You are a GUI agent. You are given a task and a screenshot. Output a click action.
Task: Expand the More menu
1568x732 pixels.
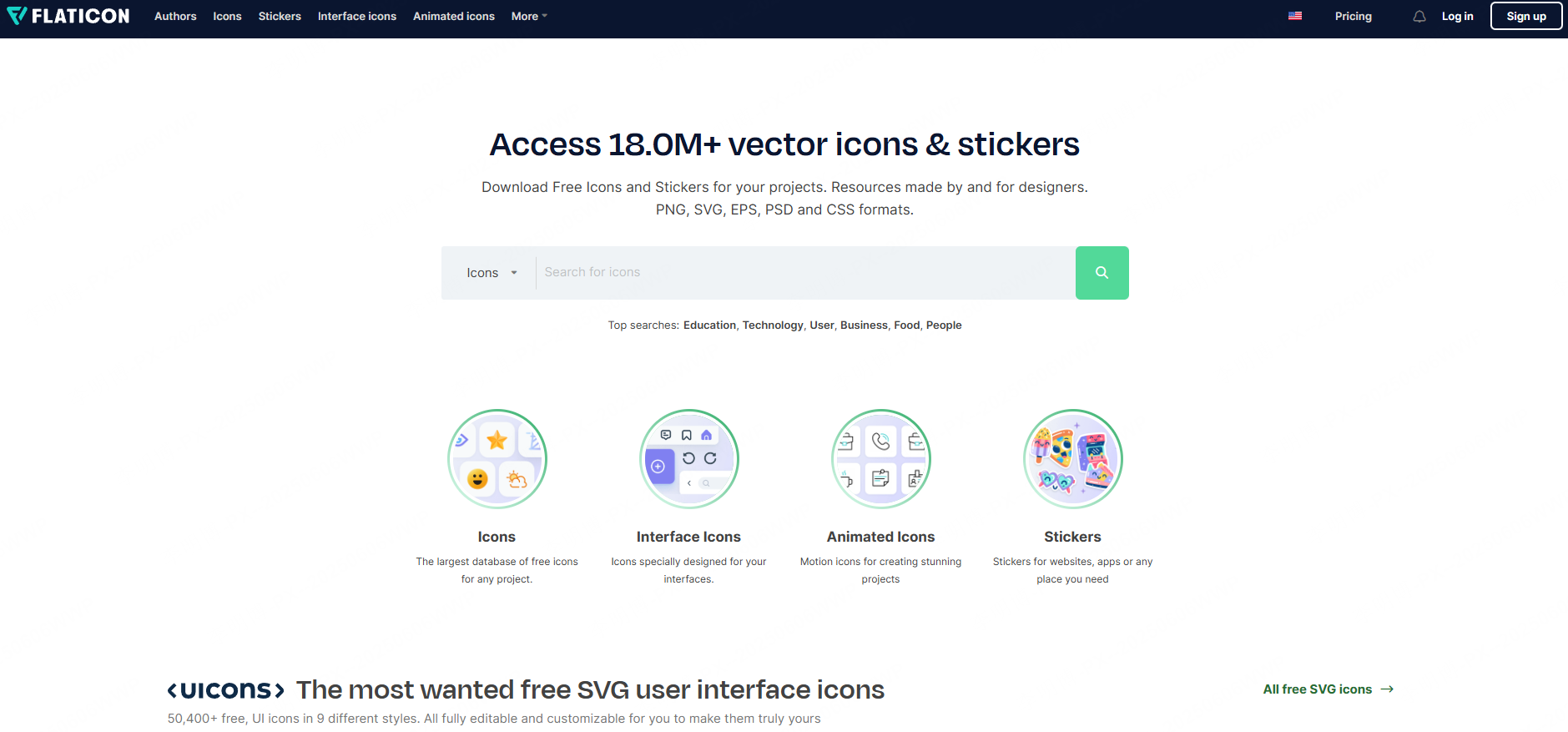[x=529, y=16]
